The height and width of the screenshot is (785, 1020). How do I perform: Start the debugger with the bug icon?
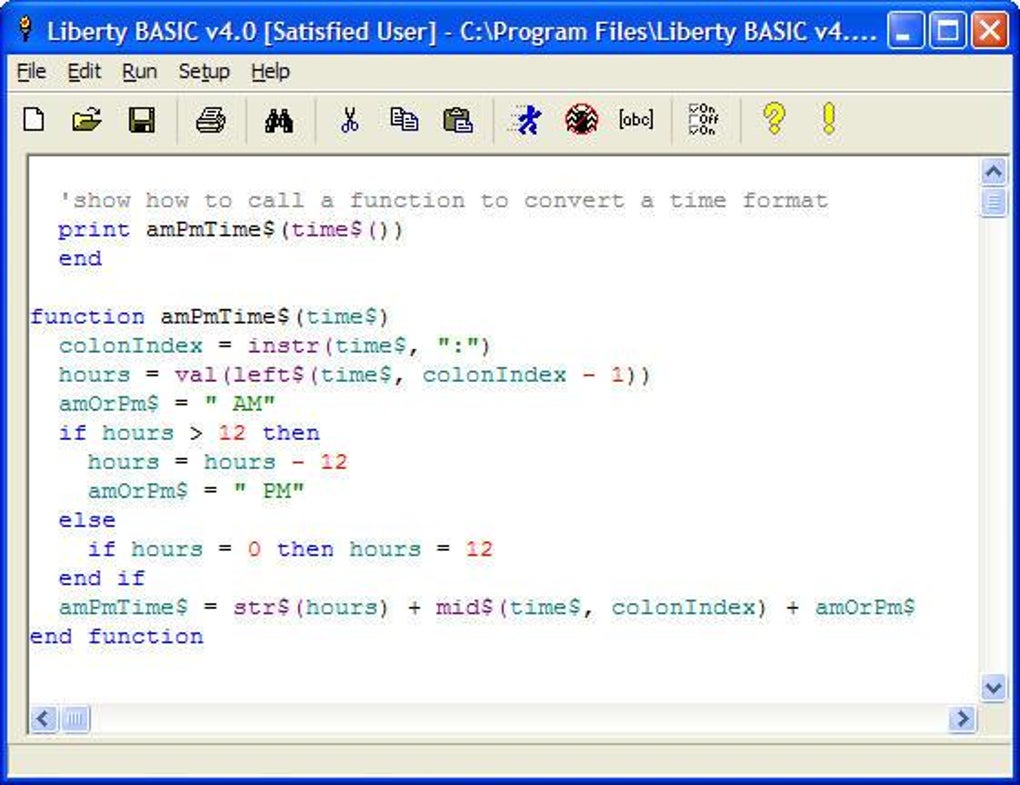point(582,120)
